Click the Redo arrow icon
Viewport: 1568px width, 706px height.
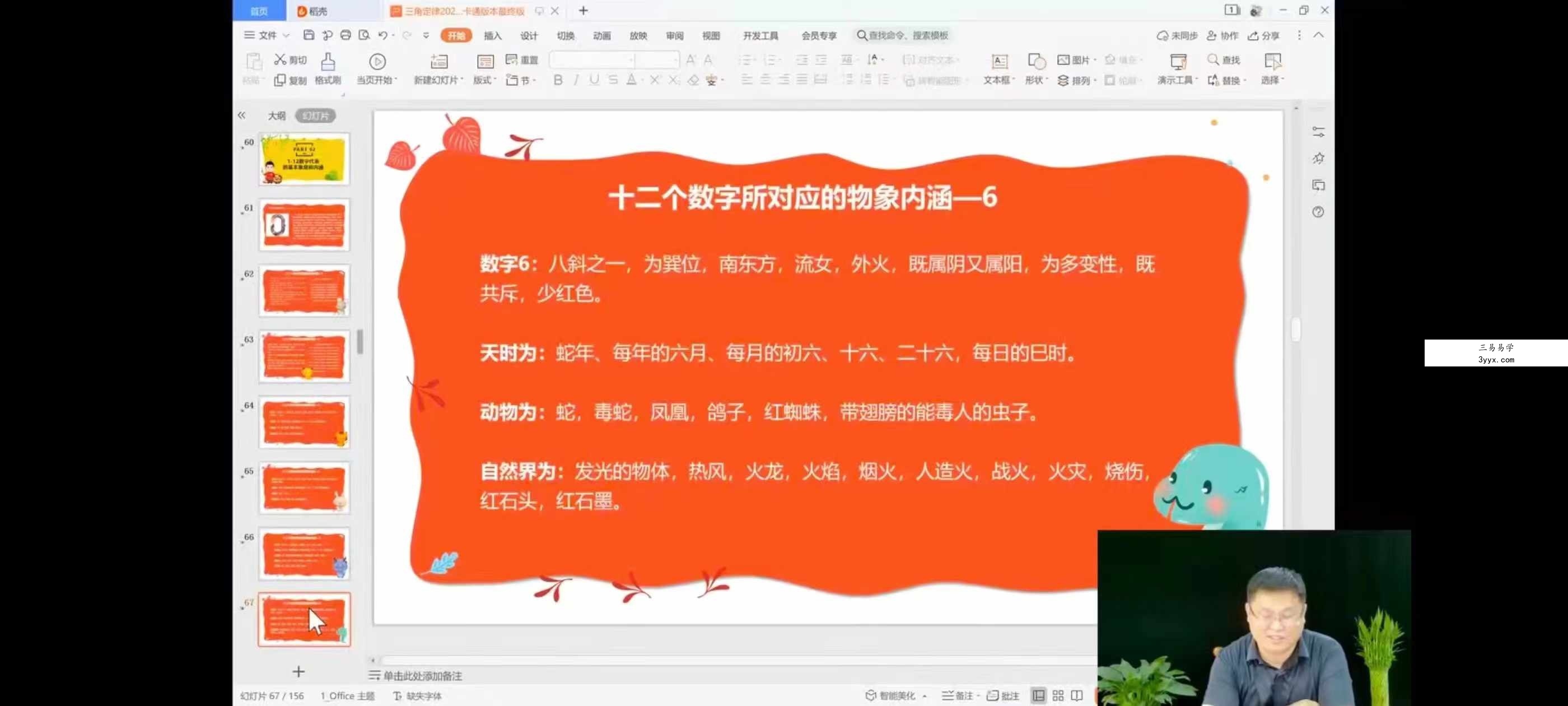(x=407, y=35)
